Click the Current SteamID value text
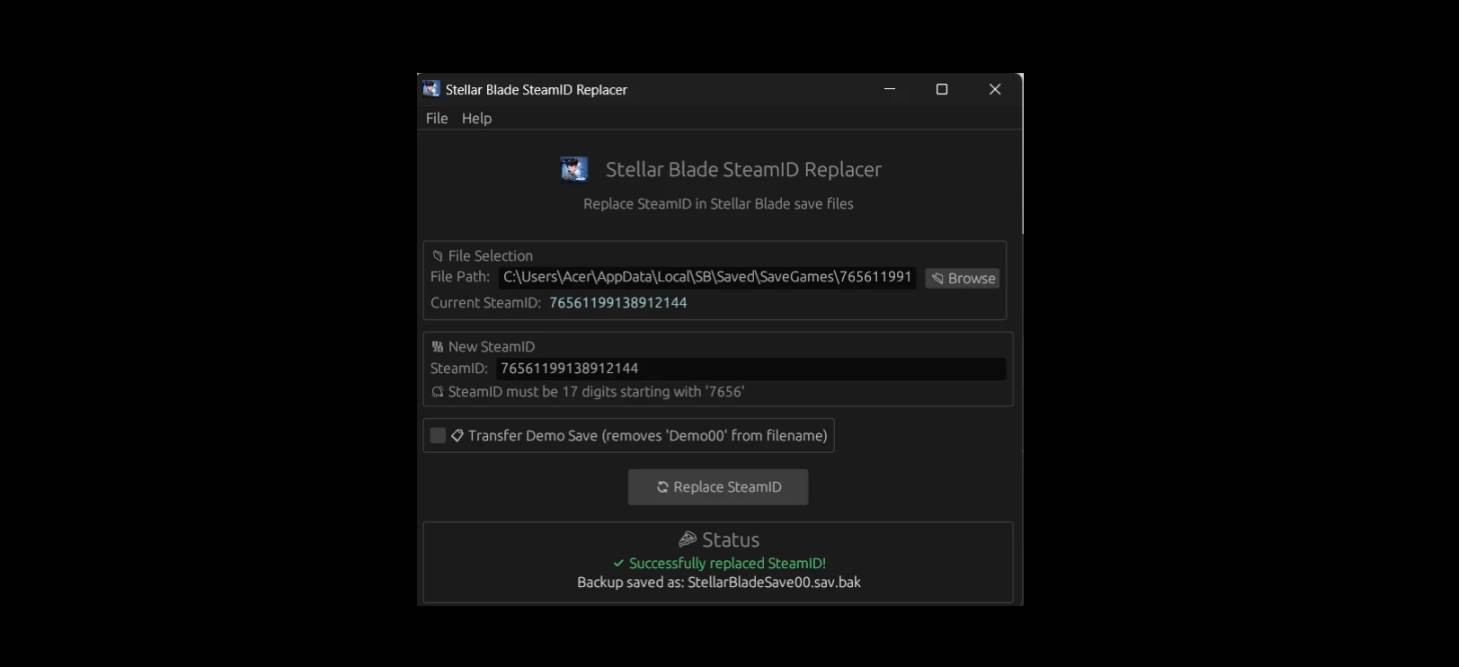Screen dimensions: 1459x667 click(x=617, y=302)
